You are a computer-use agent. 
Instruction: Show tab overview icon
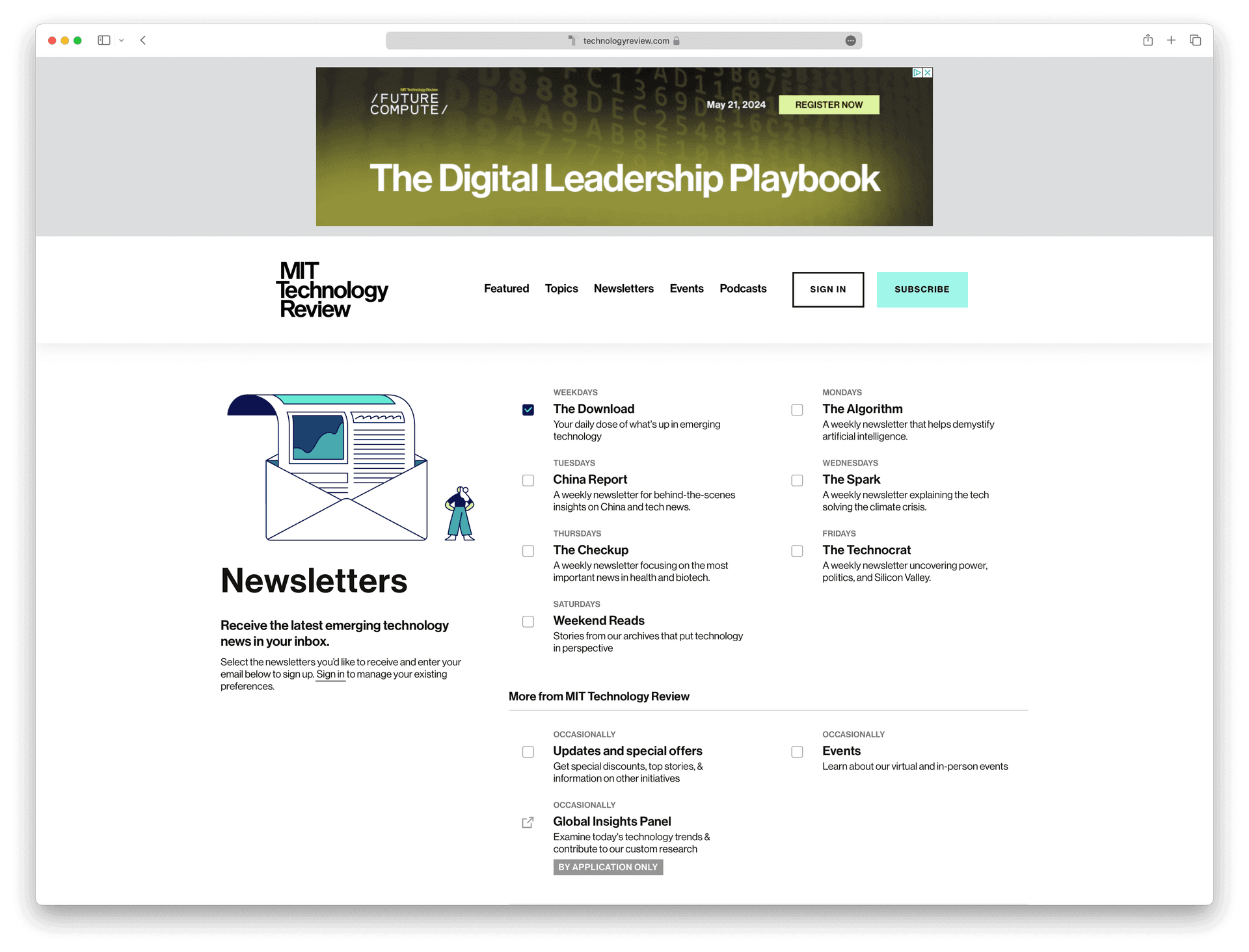pyautogui.click(x=1195, y=40)
